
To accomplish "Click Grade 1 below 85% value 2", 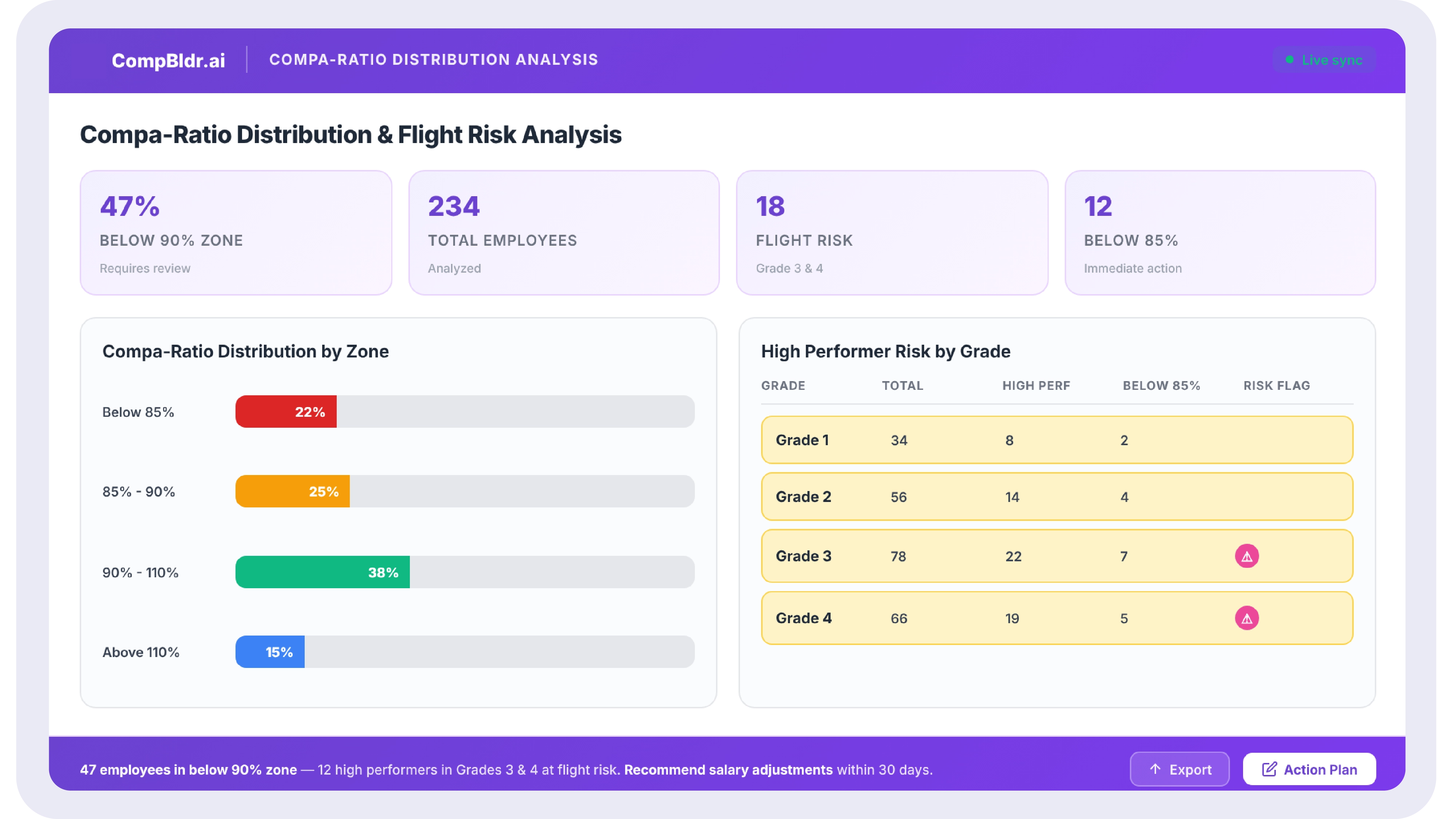I will [1124, 440].
